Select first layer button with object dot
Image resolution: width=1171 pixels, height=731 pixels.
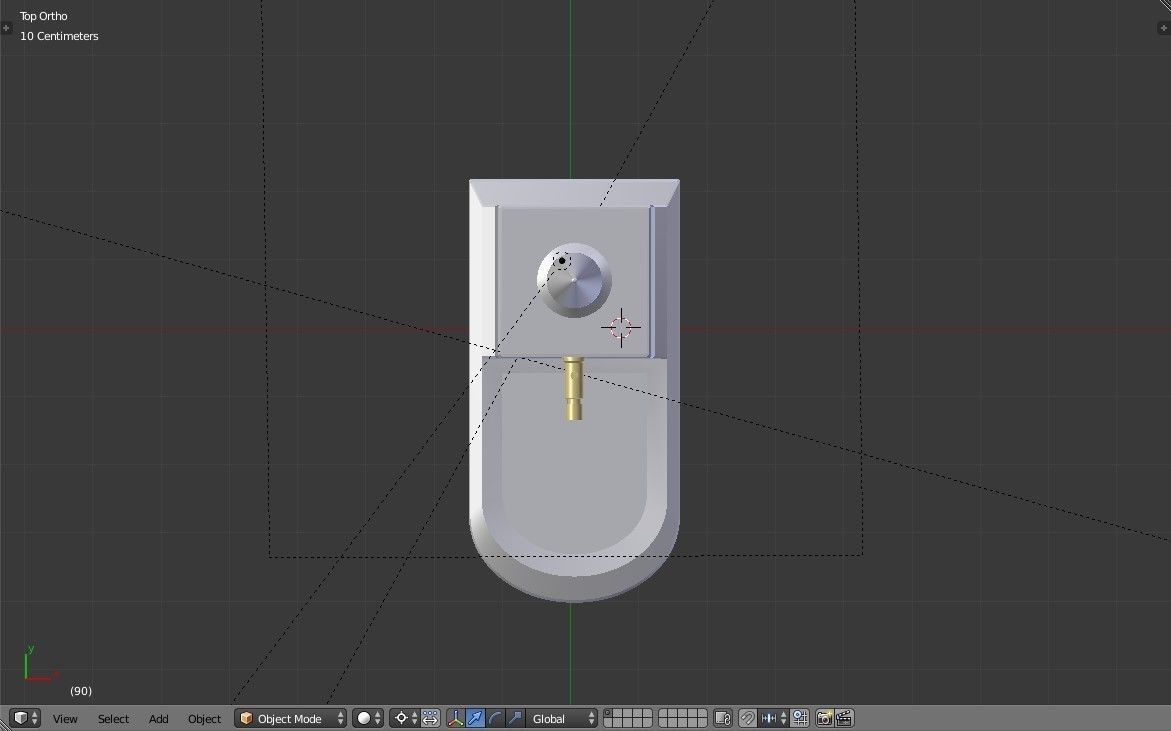pyautogui.click(x=607, y=713)
